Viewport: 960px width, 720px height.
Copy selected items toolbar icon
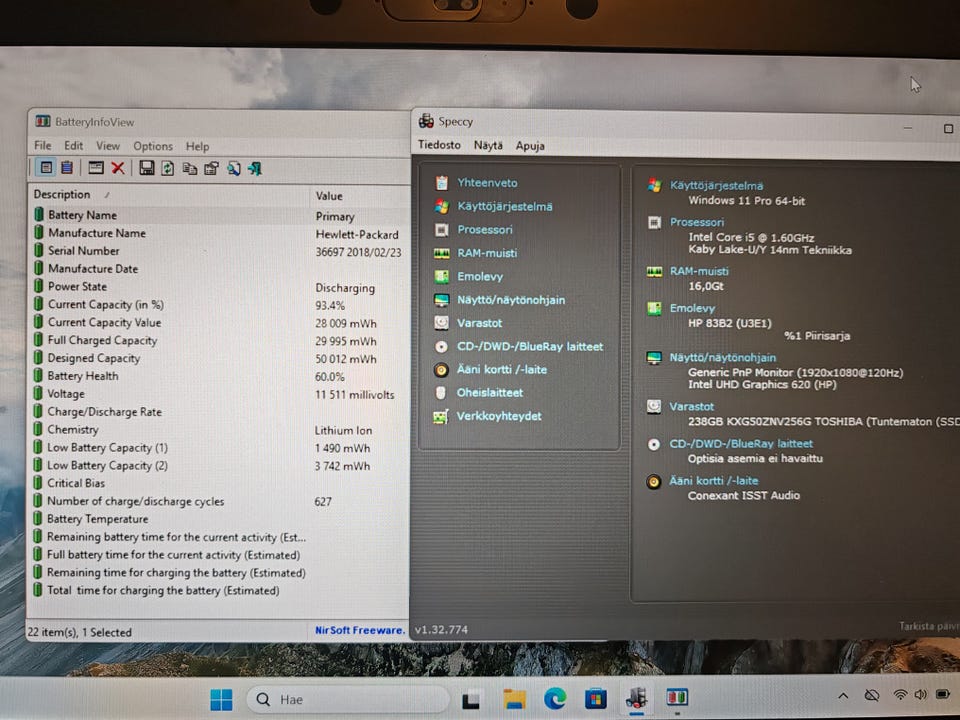click(x=190, y=168)
